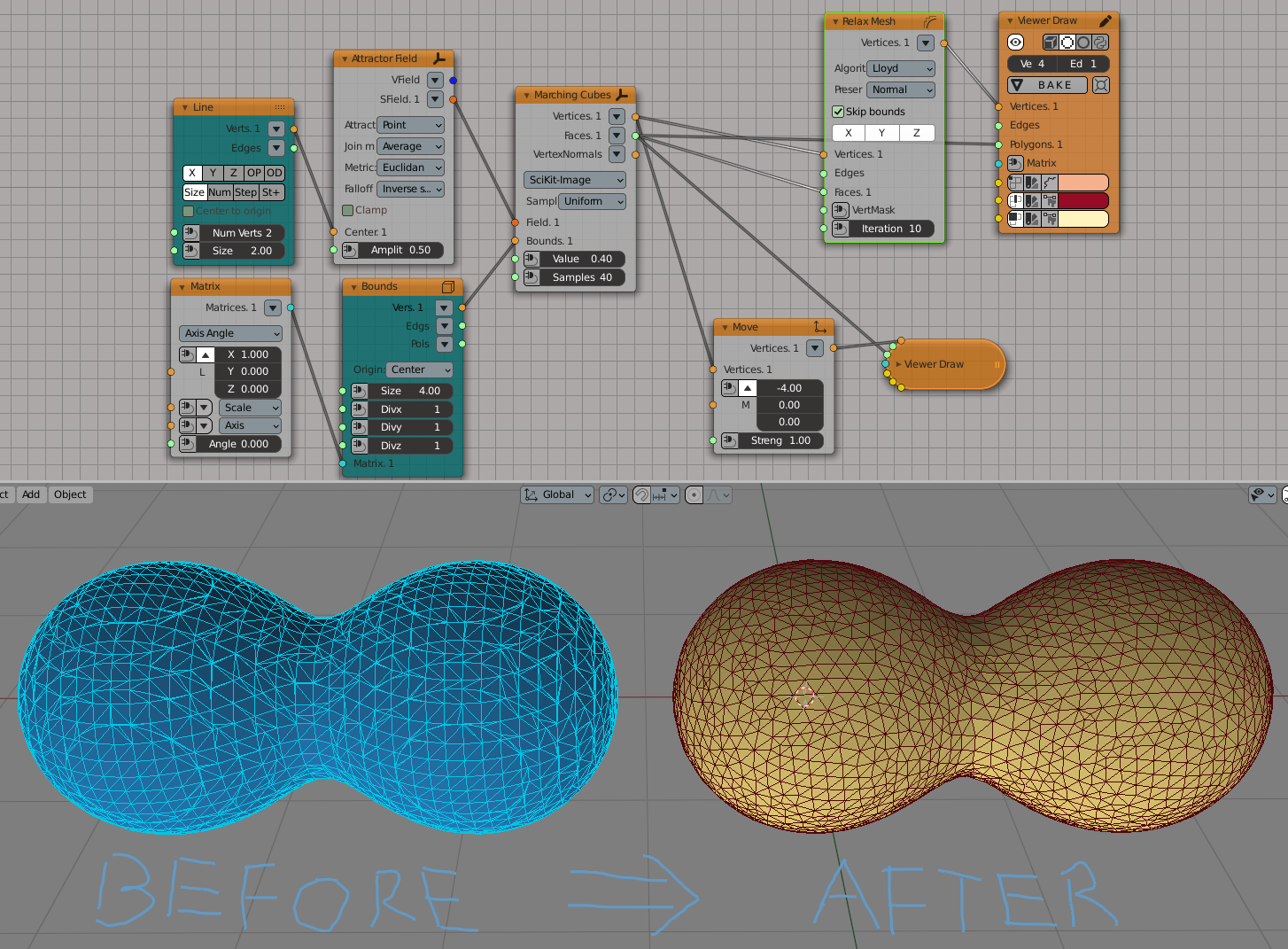This screenshot has width=1288, height=949.
Task: Uncheck the Skip bounds checkbox
Action: [838, 112]
